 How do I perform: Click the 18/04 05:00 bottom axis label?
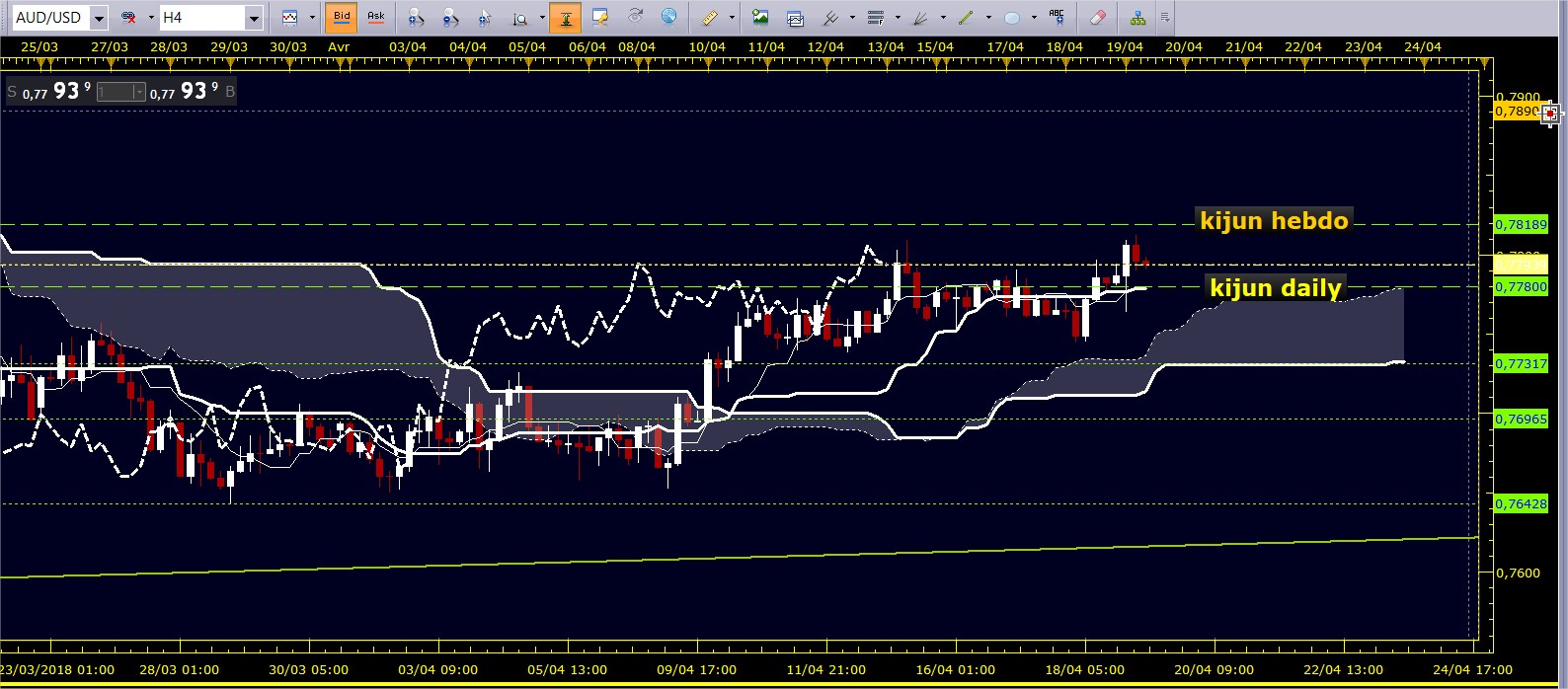pyautogui.click(x=1084, y=669)
